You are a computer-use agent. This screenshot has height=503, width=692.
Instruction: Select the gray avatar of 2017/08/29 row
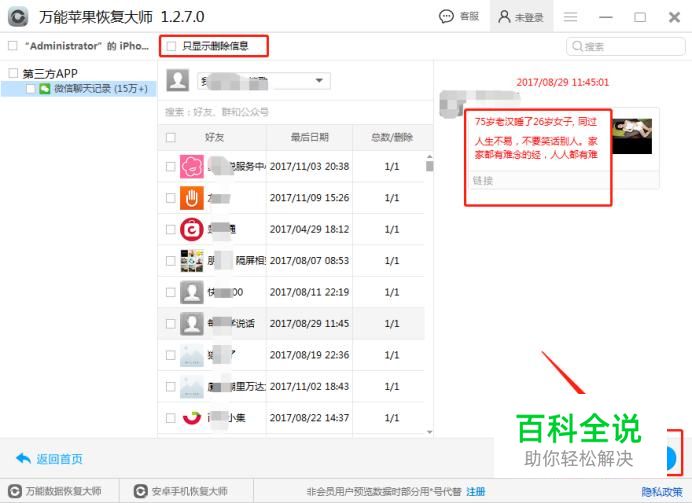tap(192, 324)
